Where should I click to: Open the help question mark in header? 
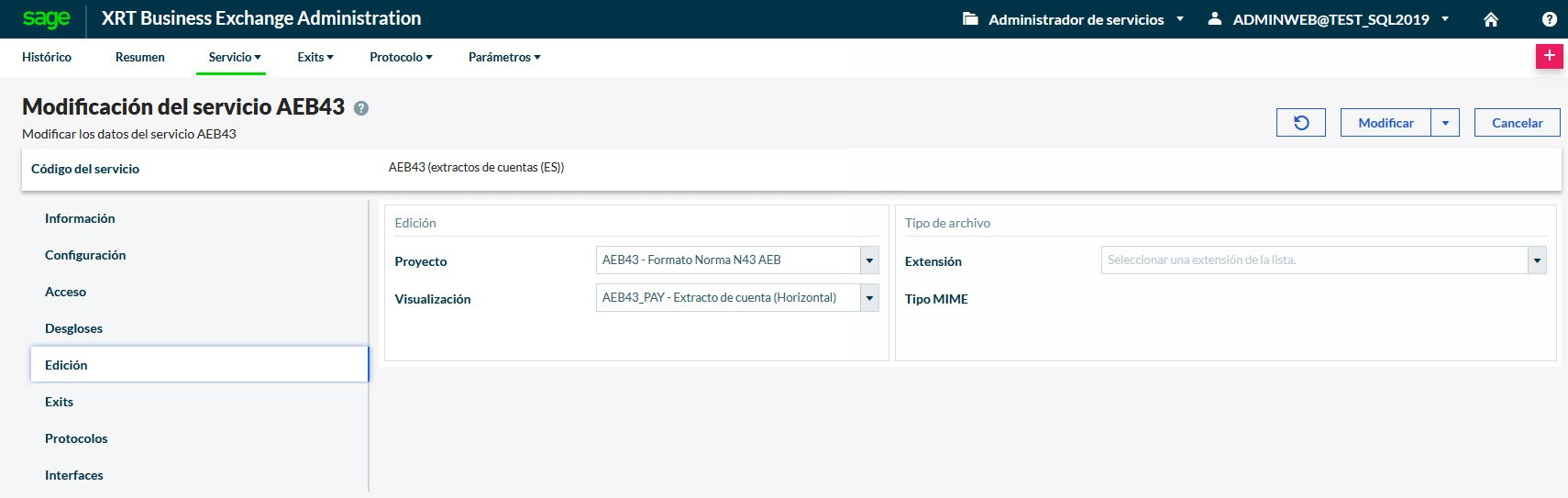(x=1550, y=19)
